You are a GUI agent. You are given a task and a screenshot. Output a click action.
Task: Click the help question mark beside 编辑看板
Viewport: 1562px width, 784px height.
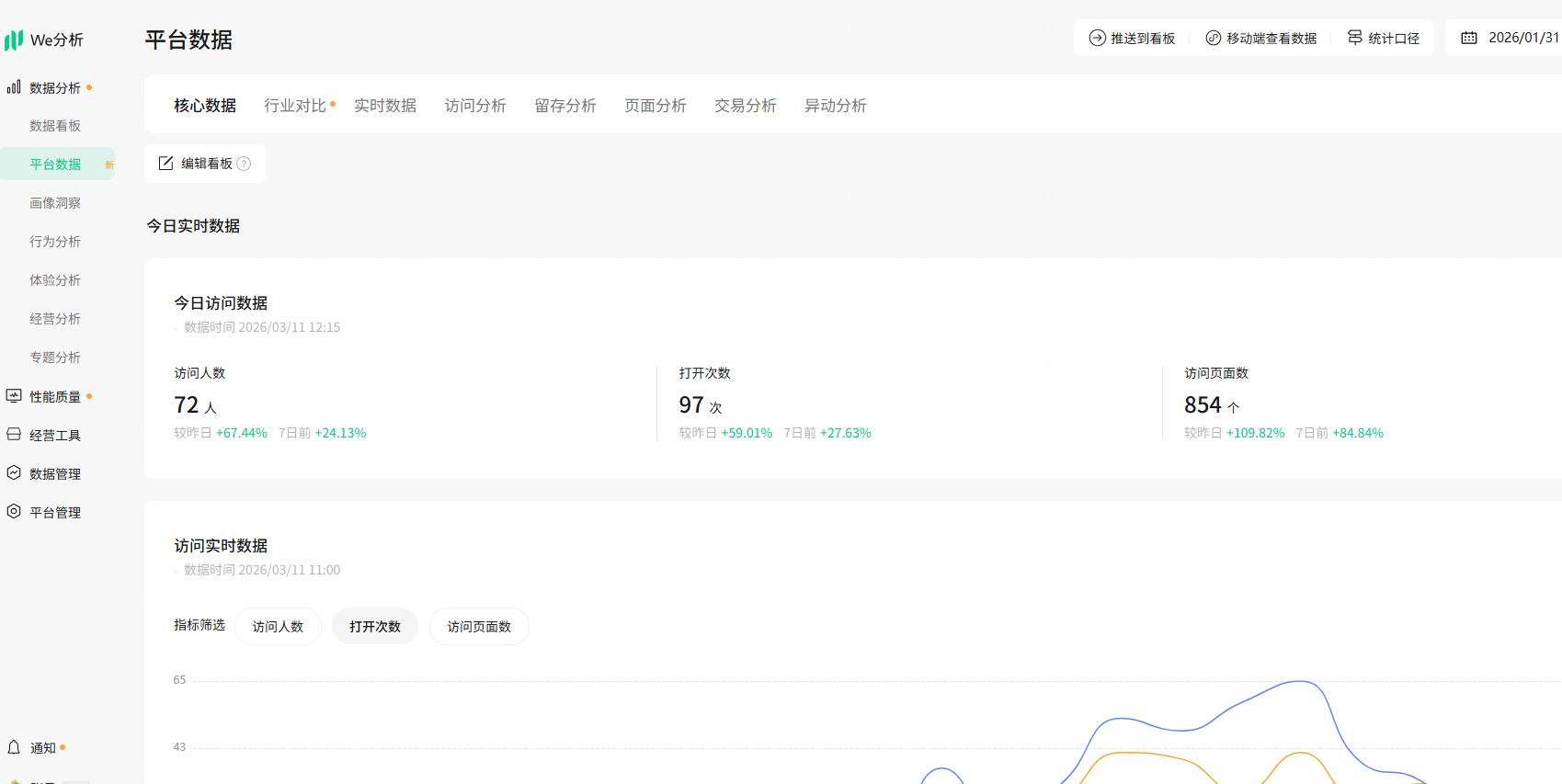[x=244, y=164]
